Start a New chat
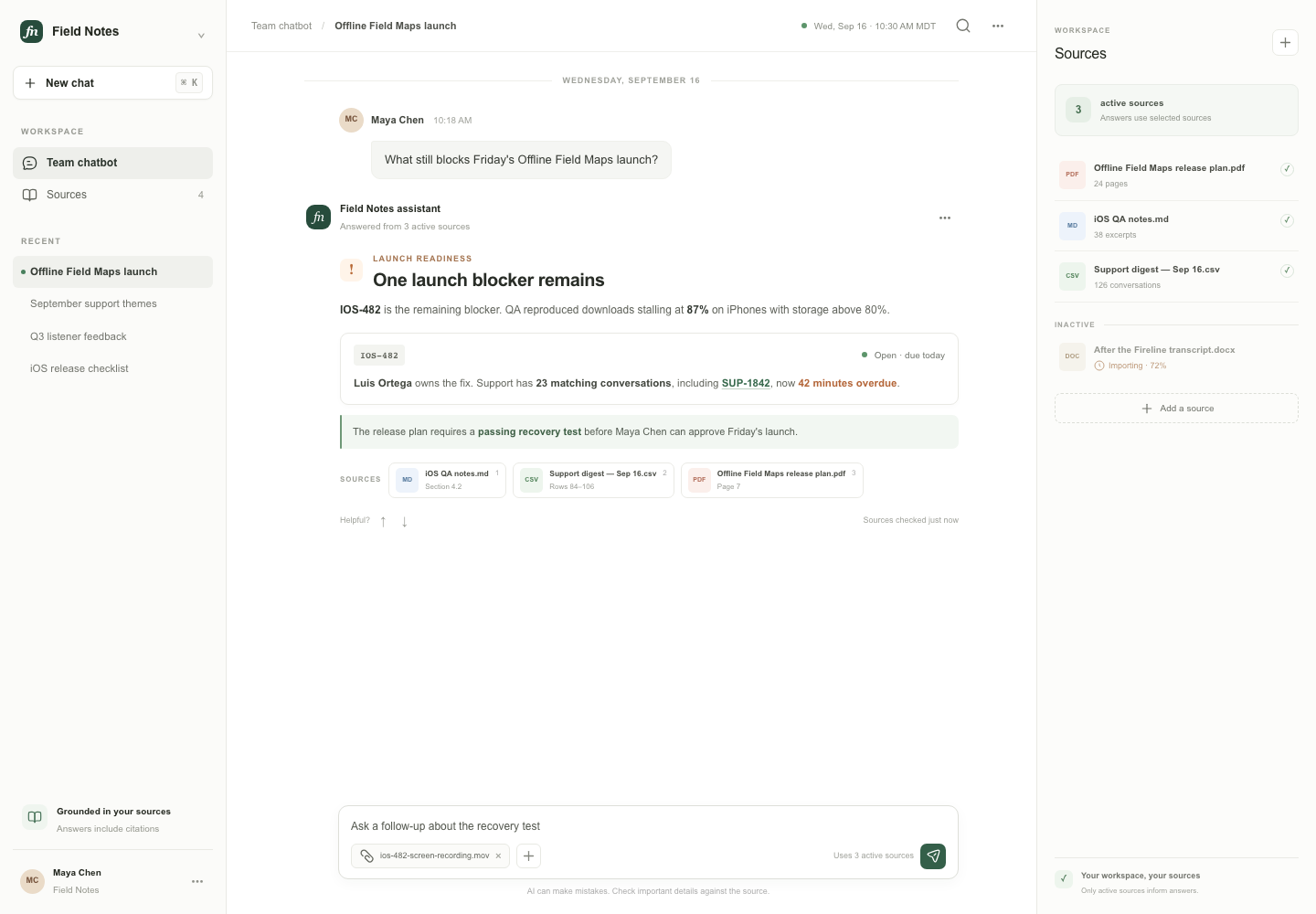The image size is (1316, 914). 112,83
